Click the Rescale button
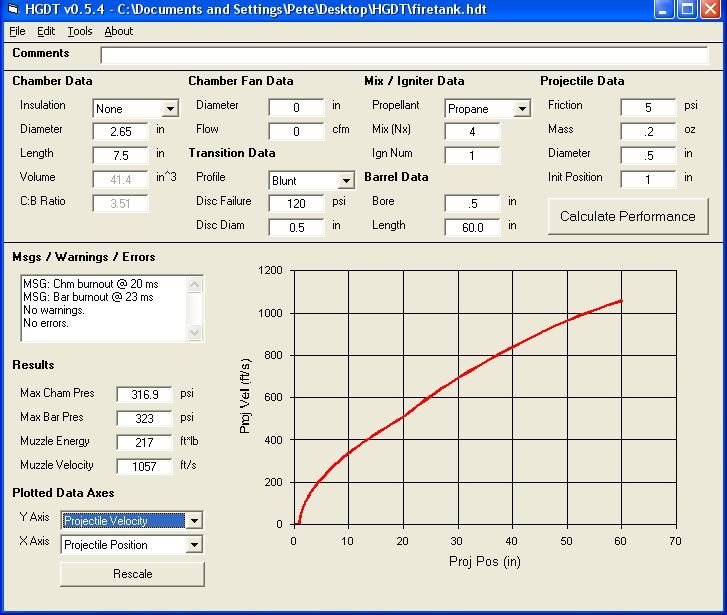This screenshot has width=727, height=615. (x=133, y=574)
